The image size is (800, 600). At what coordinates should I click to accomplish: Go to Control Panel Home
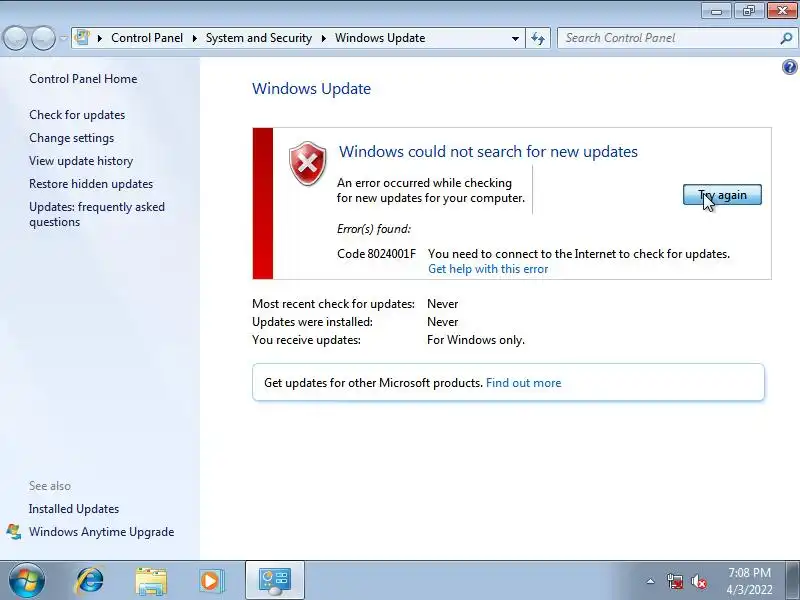click(x=83, y=79)
